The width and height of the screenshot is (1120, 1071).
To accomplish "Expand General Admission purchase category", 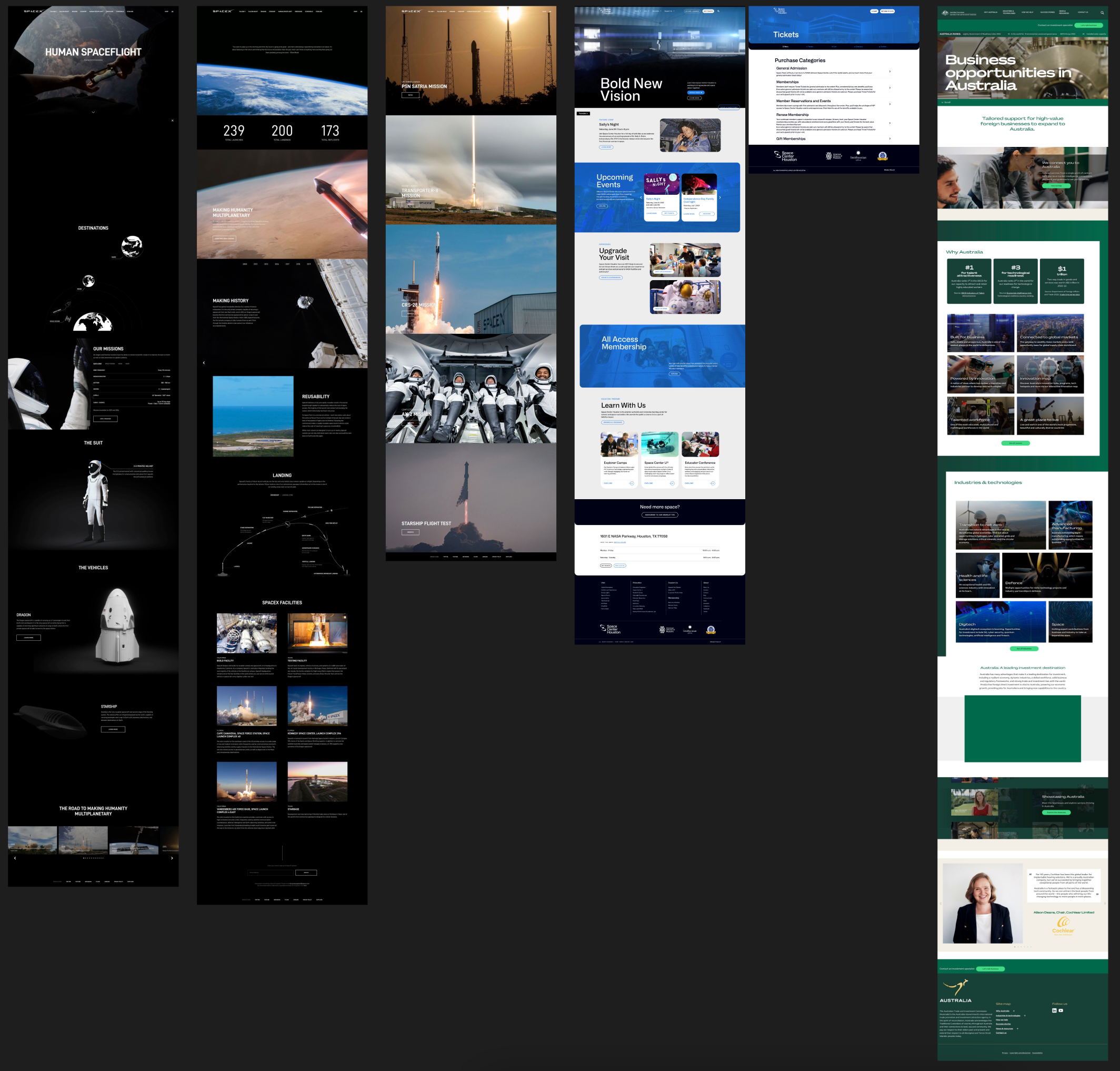I will [x=889, y=72].
